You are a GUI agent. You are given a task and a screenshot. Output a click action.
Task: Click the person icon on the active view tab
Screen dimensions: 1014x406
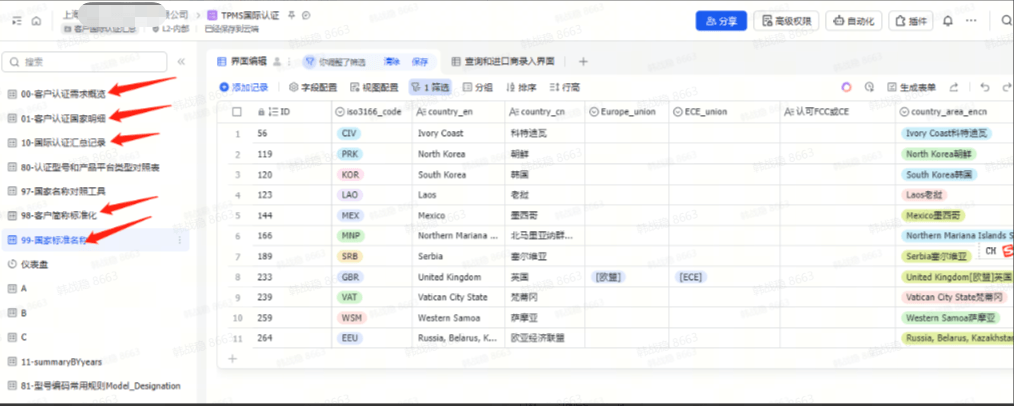277,62
